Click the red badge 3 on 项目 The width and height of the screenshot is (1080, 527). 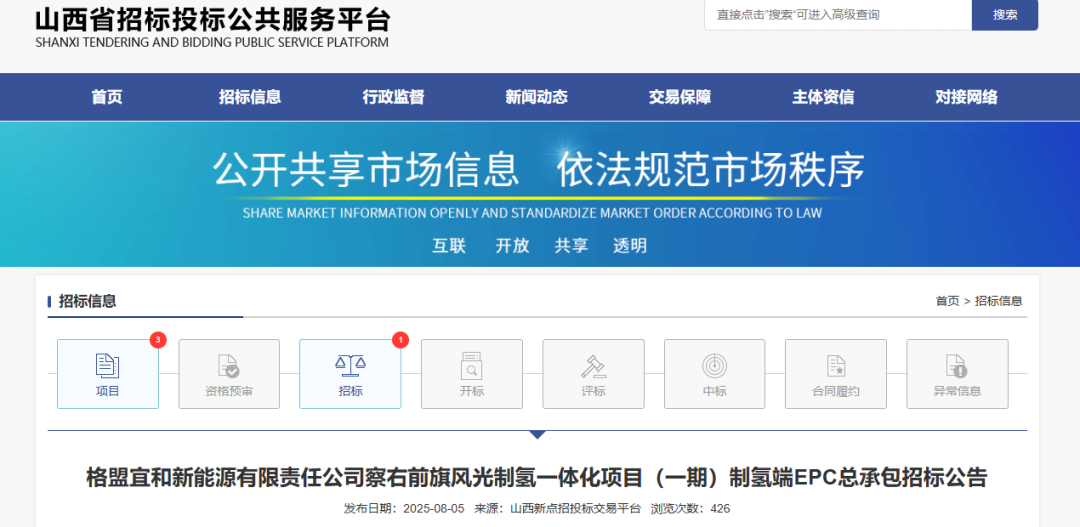pos(158,340)
